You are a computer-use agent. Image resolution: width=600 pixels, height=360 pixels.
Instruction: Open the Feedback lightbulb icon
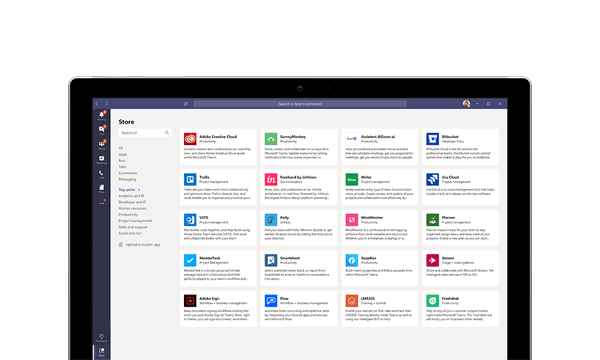101,337
